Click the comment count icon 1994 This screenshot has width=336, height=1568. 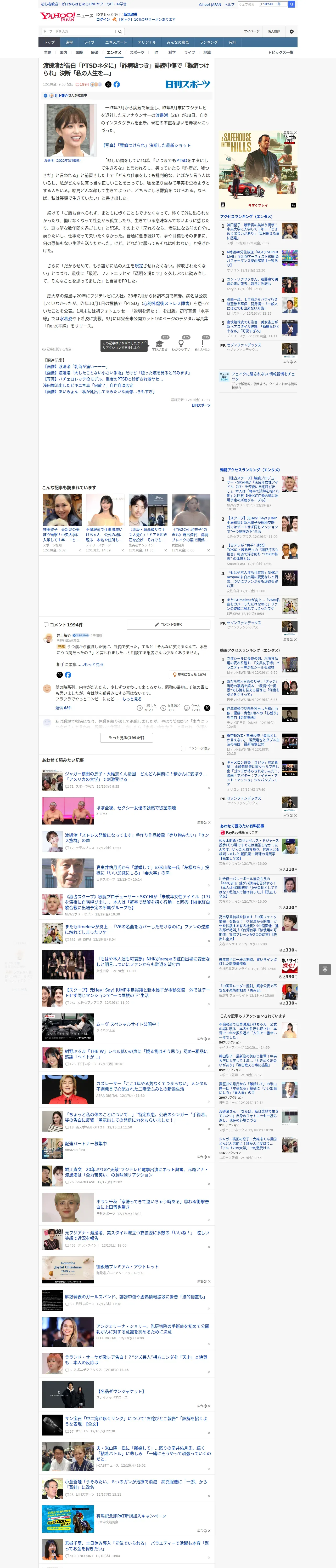82,85
